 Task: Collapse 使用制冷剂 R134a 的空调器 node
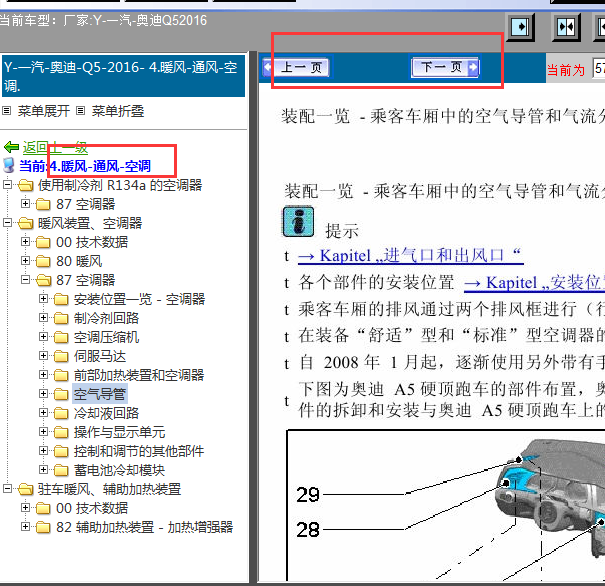pyautogui.click(x=7, y=185)
